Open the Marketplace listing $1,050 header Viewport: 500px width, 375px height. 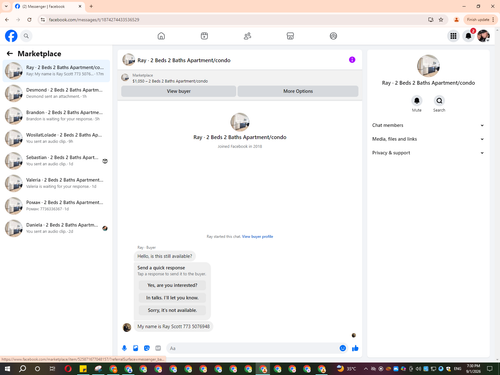click(x=240, y=78)
